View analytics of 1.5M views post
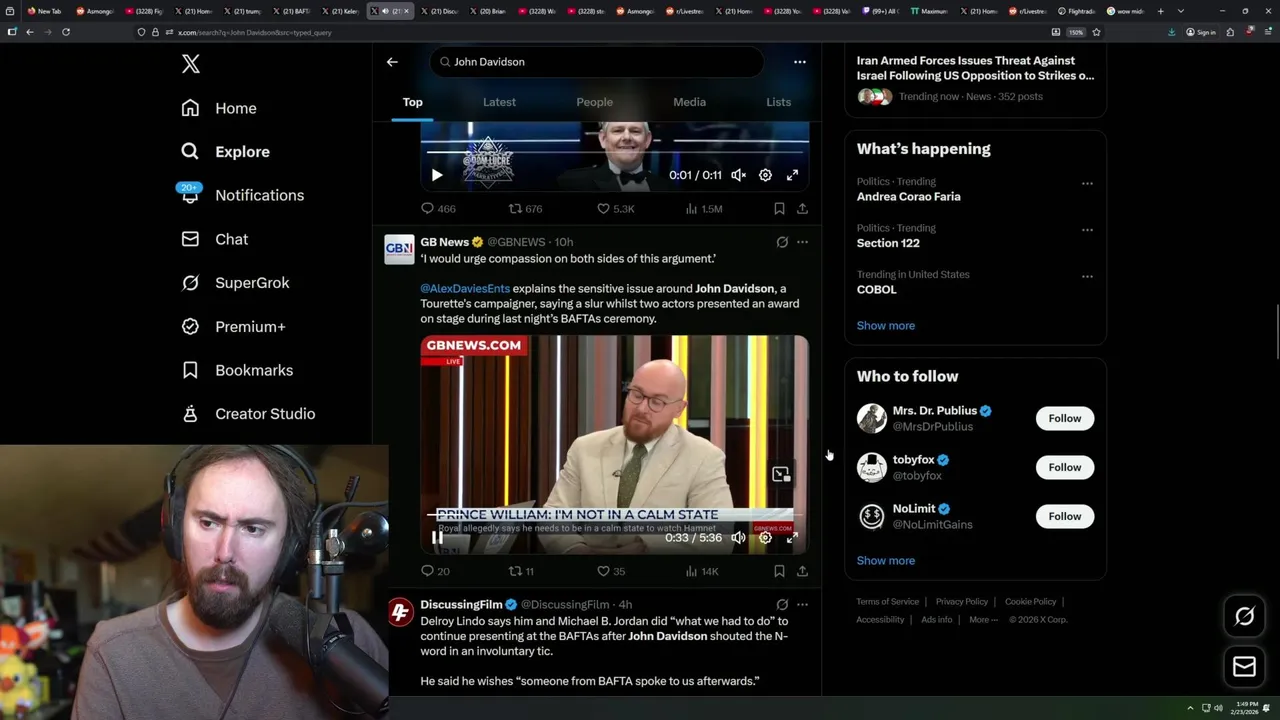 [x=704, y=209]
